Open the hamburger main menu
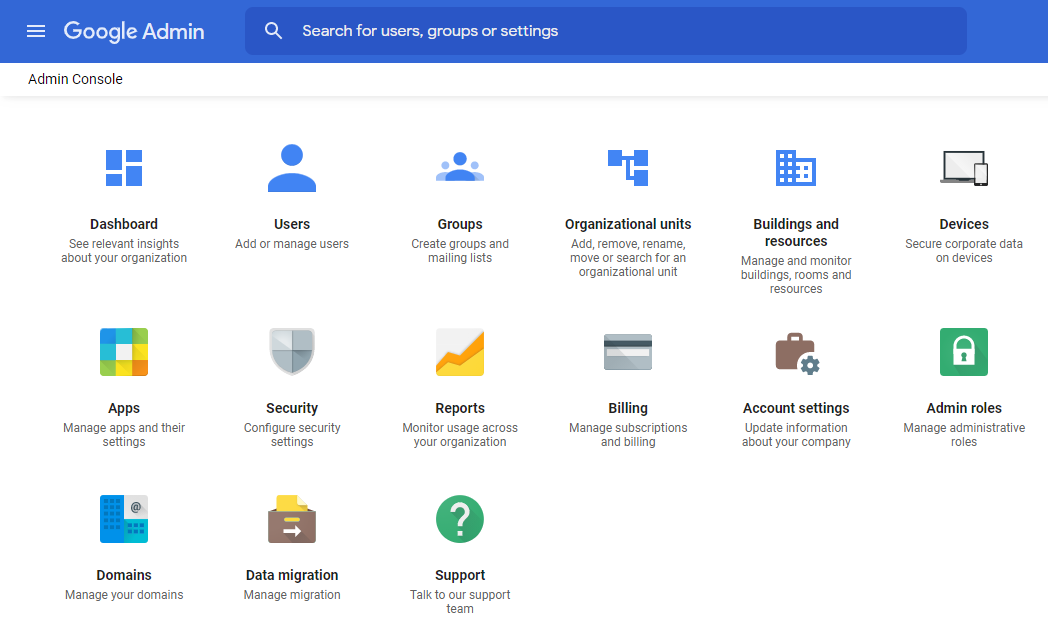Viewport: 1048px width, 636px height. 36,31
